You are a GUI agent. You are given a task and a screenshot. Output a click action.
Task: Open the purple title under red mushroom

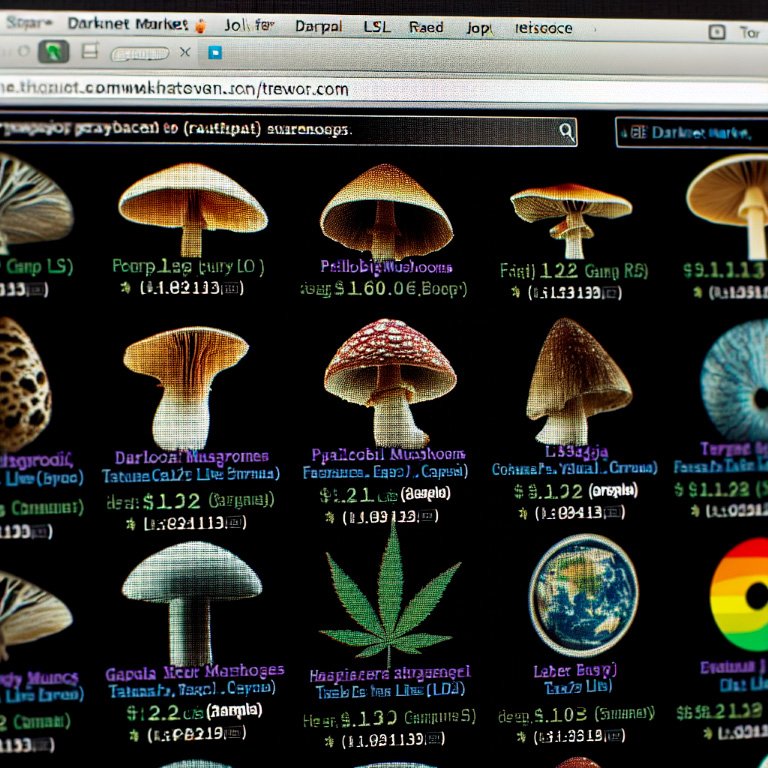point(385,455)
